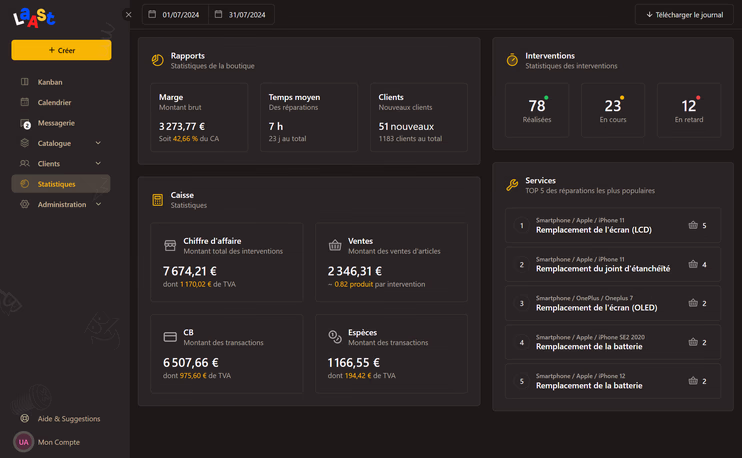Screen dimensions: 742x458
Task: Expand the Clients submenu chevron
Action: click(98, 163)
